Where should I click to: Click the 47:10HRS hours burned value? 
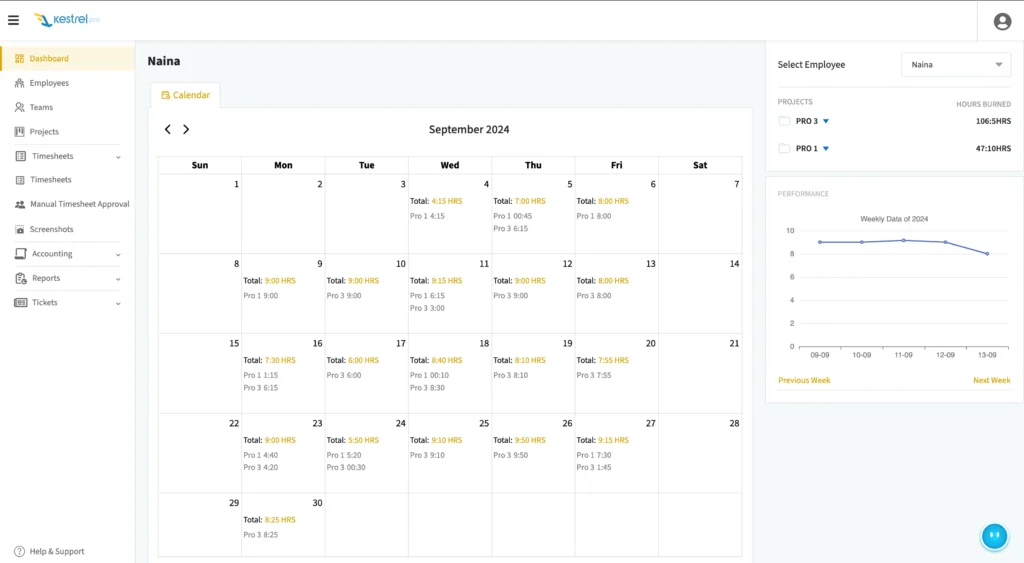pyautogui.click(x=993, y=149)
